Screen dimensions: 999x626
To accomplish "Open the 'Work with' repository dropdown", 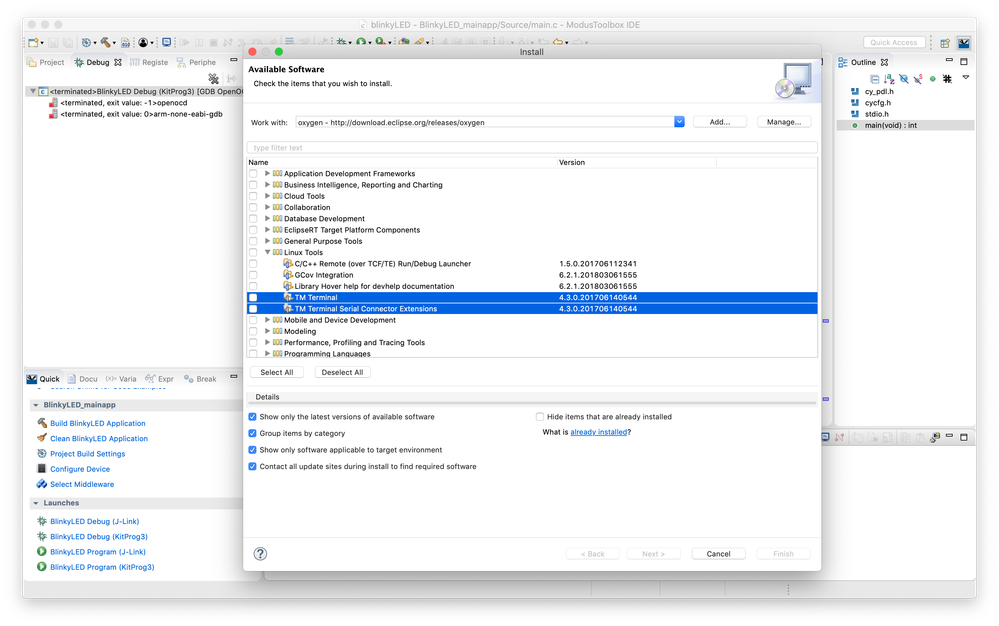I will [x=679, y=121].
